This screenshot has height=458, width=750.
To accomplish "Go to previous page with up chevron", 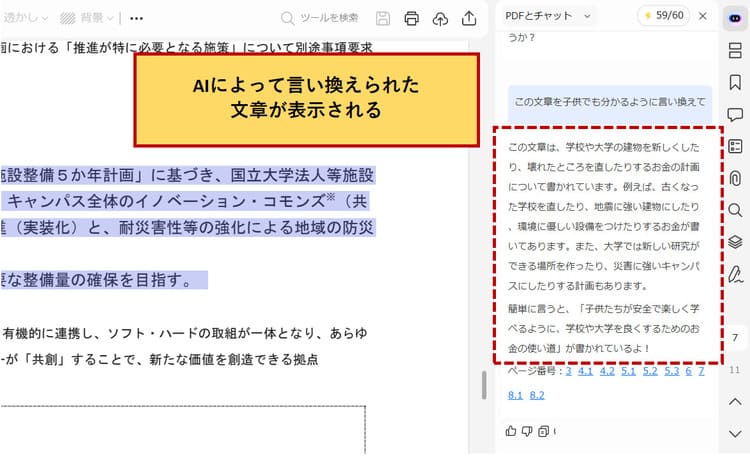I will [x=735, y=402].
